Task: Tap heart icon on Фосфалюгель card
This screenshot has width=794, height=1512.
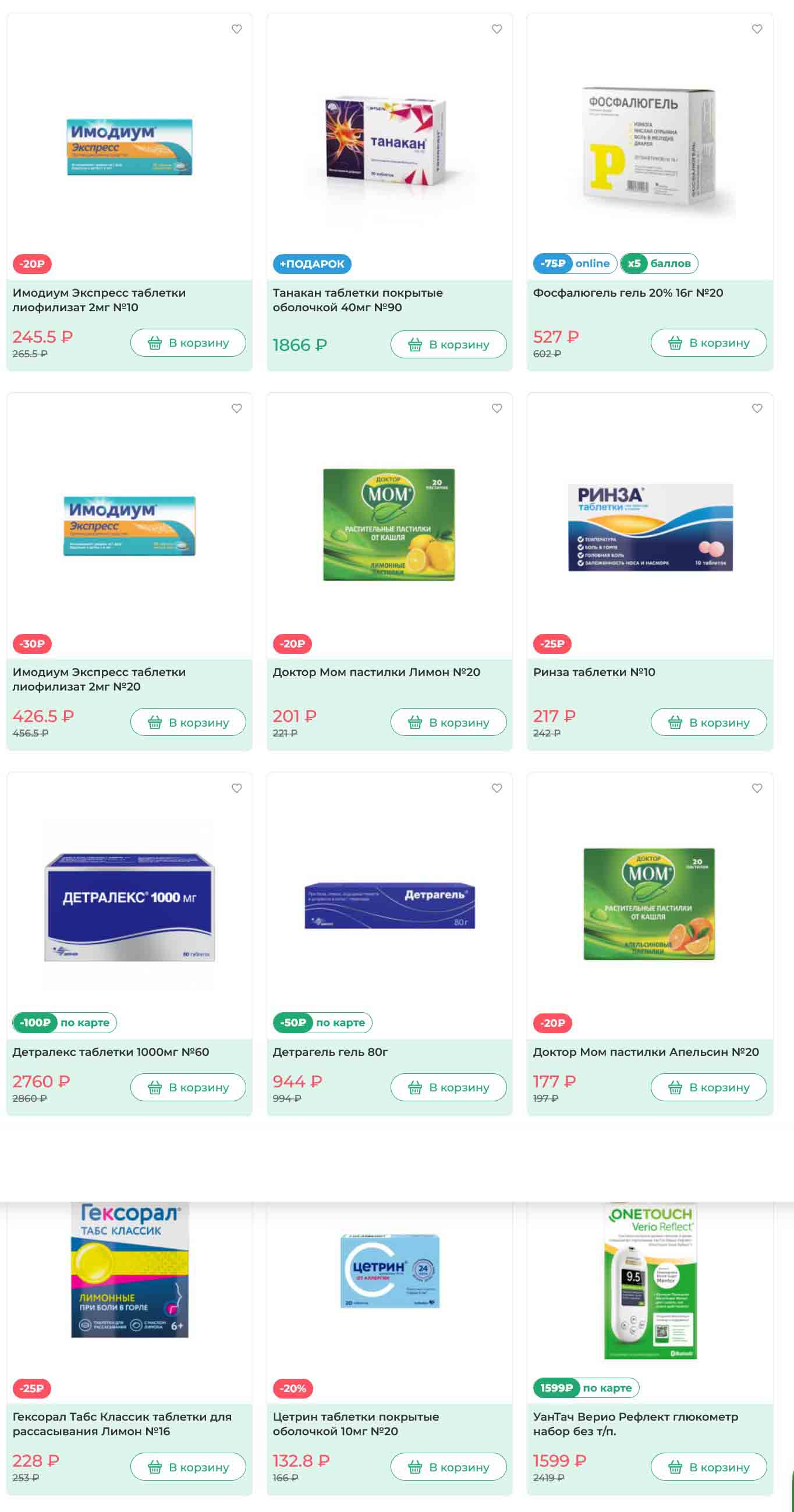Action: click(x=757, y=29)
